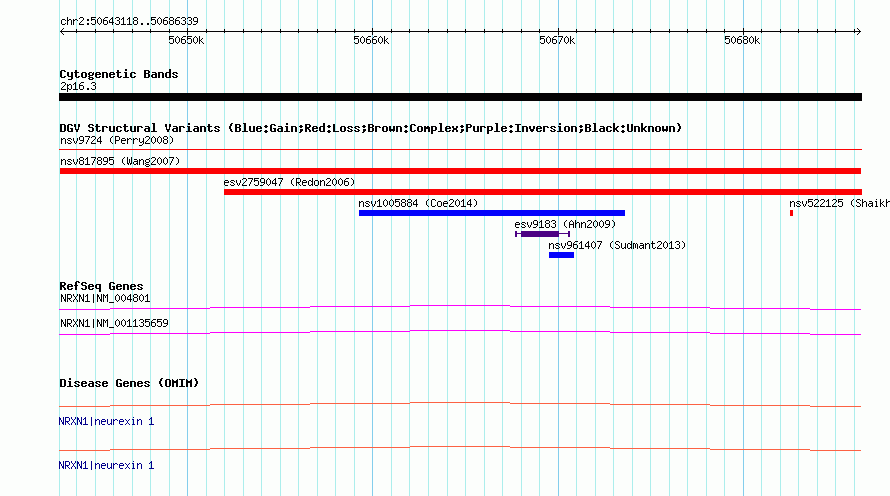Select the Disease Genes (OMIM) track title
890x496 pixels.
coord(129,384)
